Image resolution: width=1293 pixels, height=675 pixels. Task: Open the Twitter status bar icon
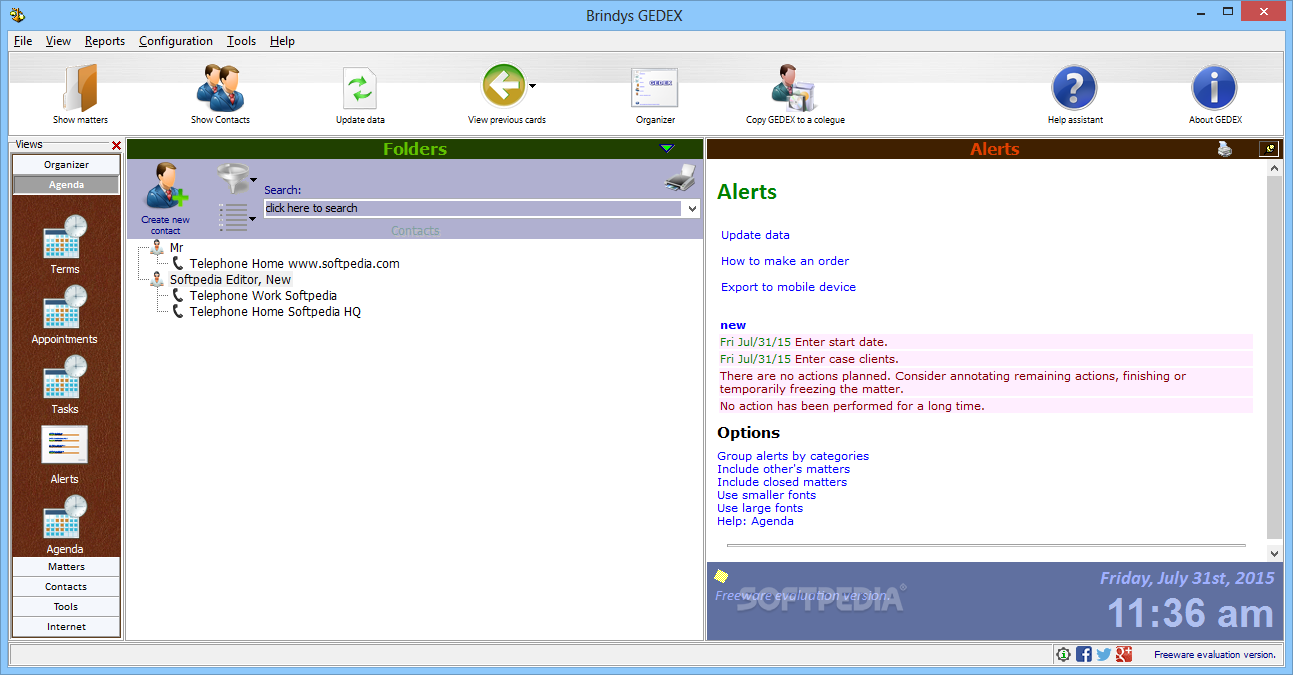[1104, 654]
